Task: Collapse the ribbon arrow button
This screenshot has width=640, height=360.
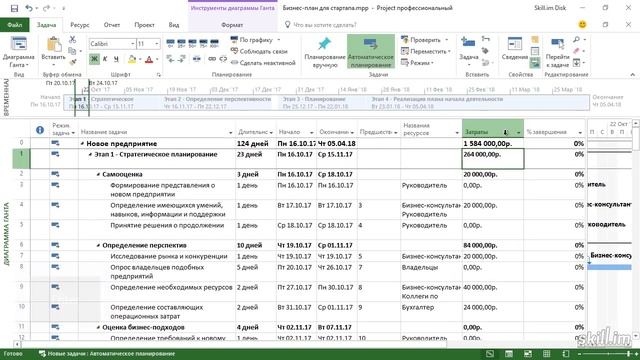Action: coord(632,74)
